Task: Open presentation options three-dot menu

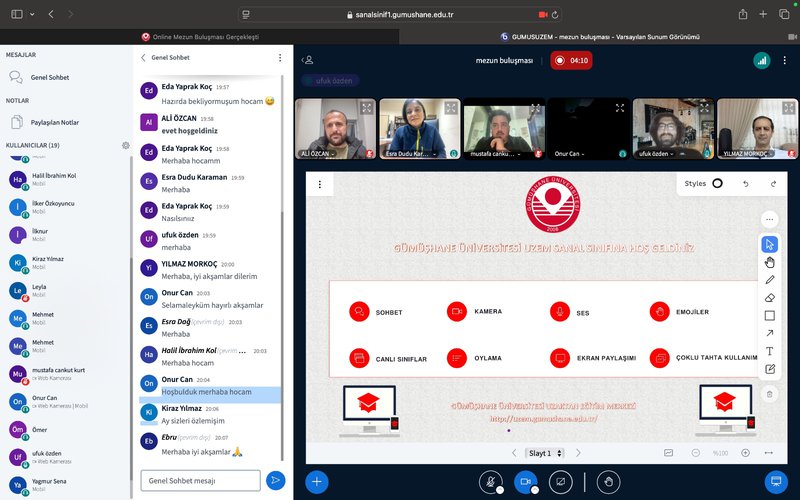Action: [320, 184]
